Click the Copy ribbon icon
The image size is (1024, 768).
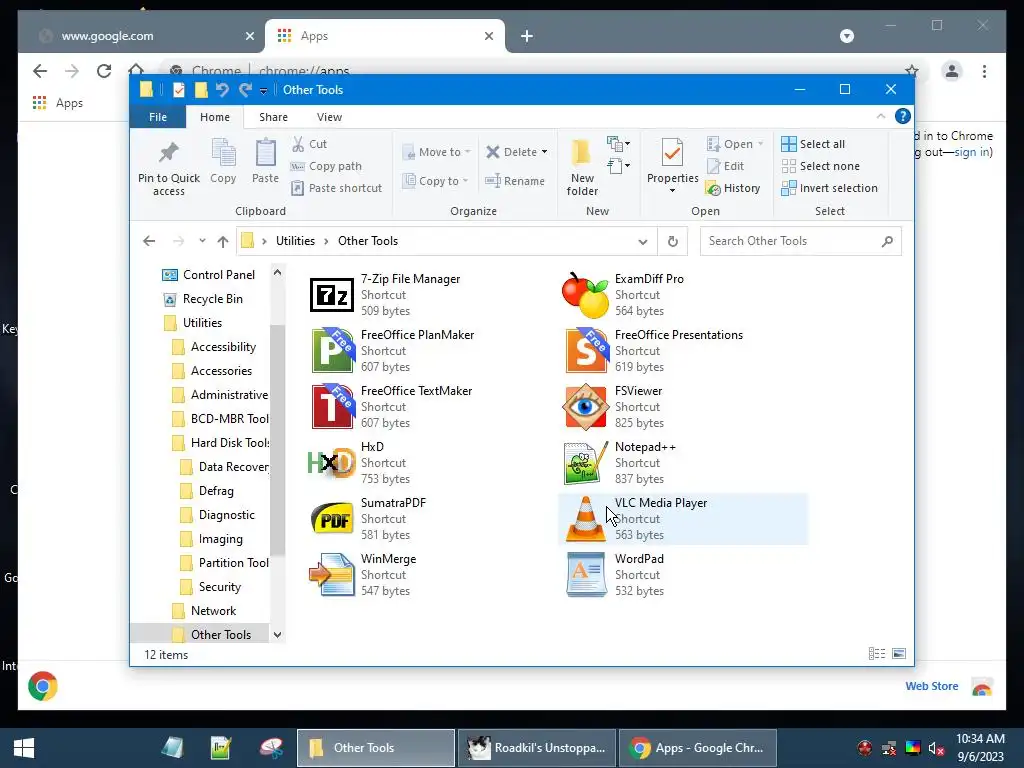click(223, 161)
